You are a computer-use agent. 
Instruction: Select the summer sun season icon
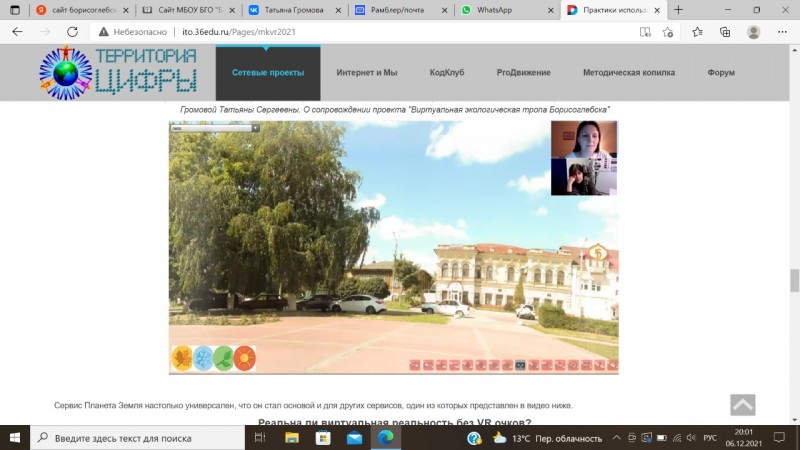244,358
